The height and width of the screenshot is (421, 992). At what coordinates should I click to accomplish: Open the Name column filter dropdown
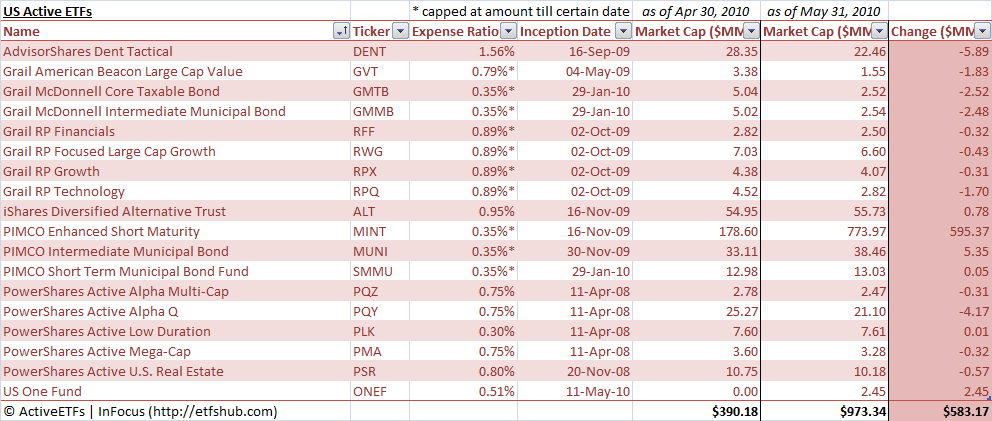(x=342, y=31)
